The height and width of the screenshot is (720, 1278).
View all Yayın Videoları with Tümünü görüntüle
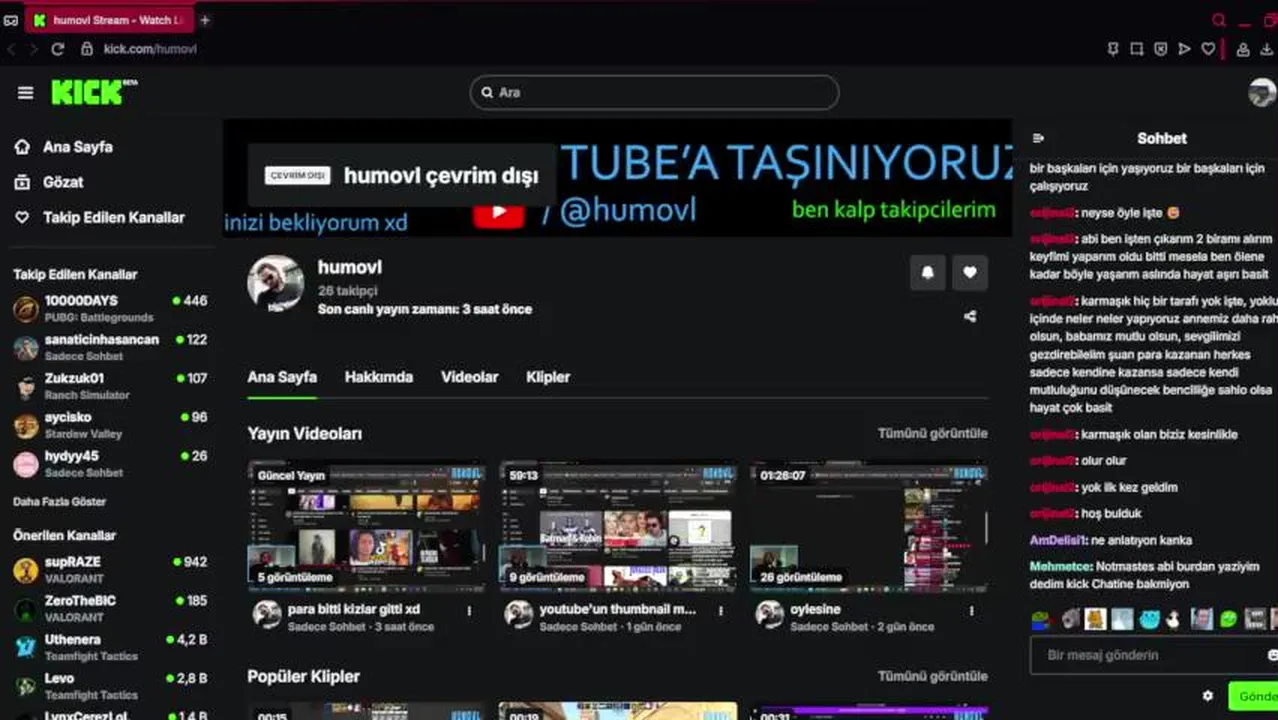(x=933, y=433)
